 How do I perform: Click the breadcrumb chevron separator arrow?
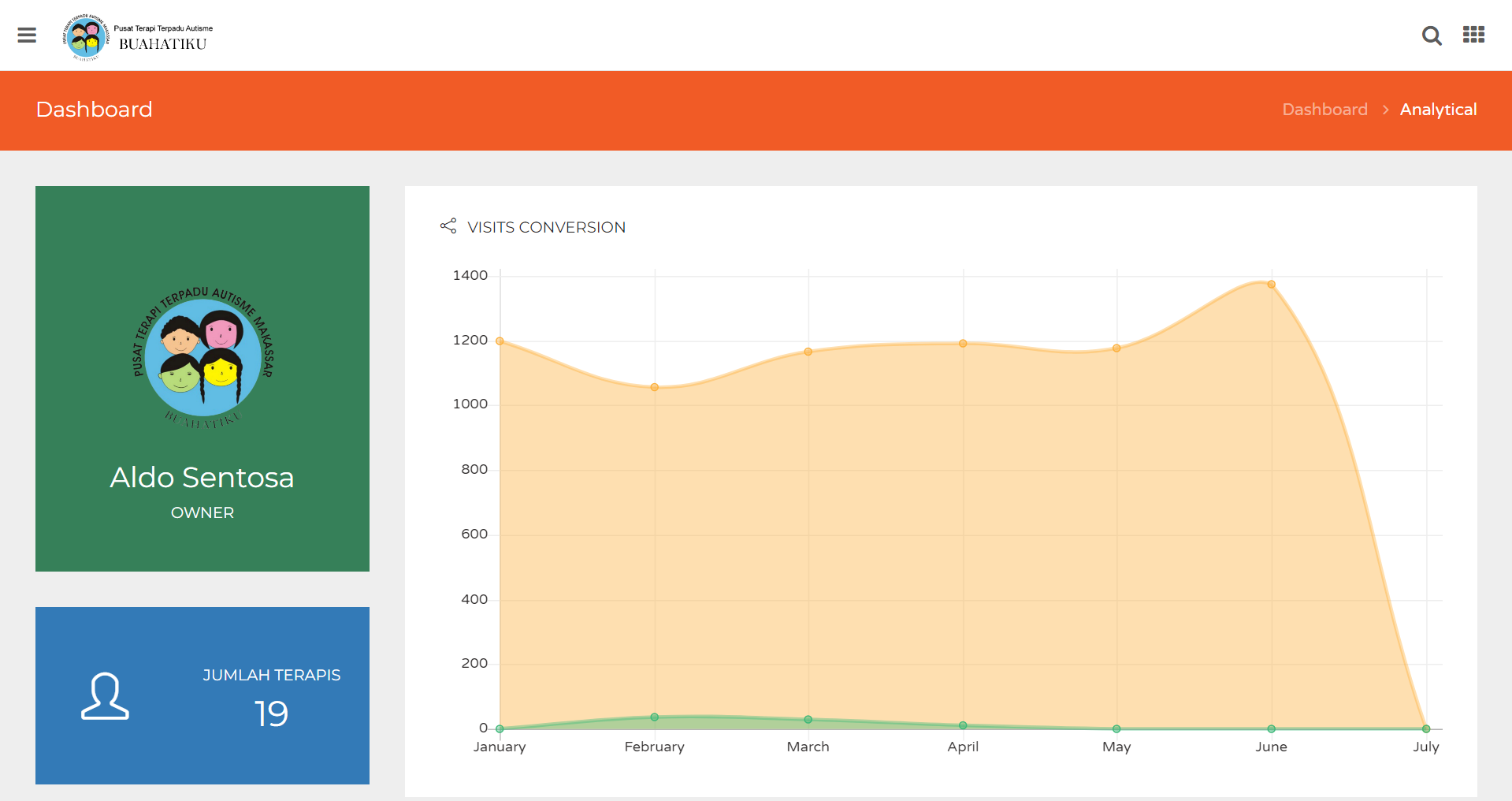point(1385,110)
